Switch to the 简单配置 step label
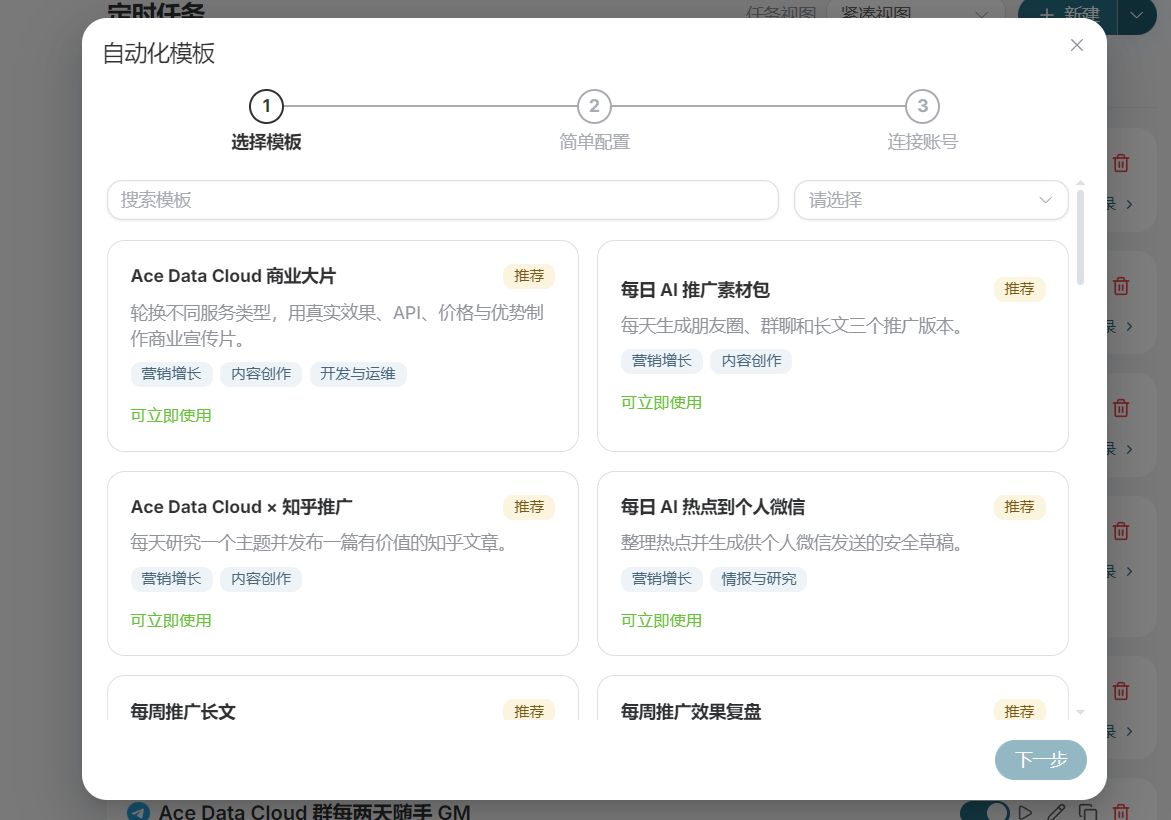 coord(594,142)
